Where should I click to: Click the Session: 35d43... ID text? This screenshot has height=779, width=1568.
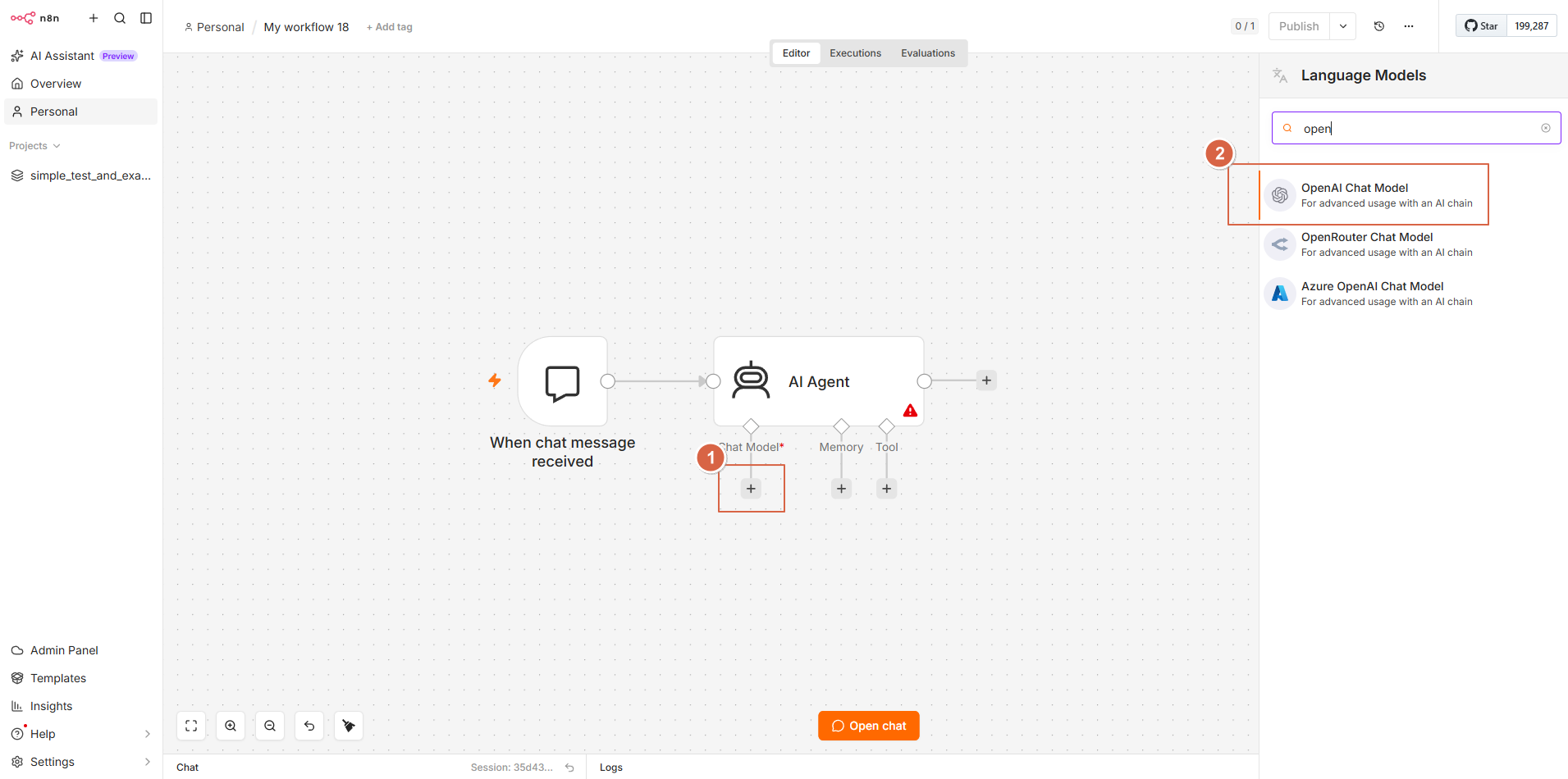pos(512,768)
